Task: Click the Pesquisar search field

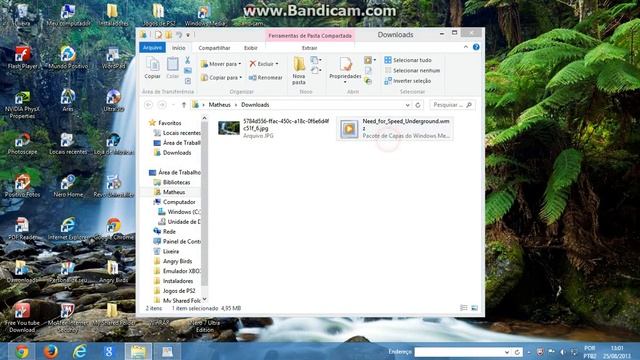Action: [x=453, y=105]
